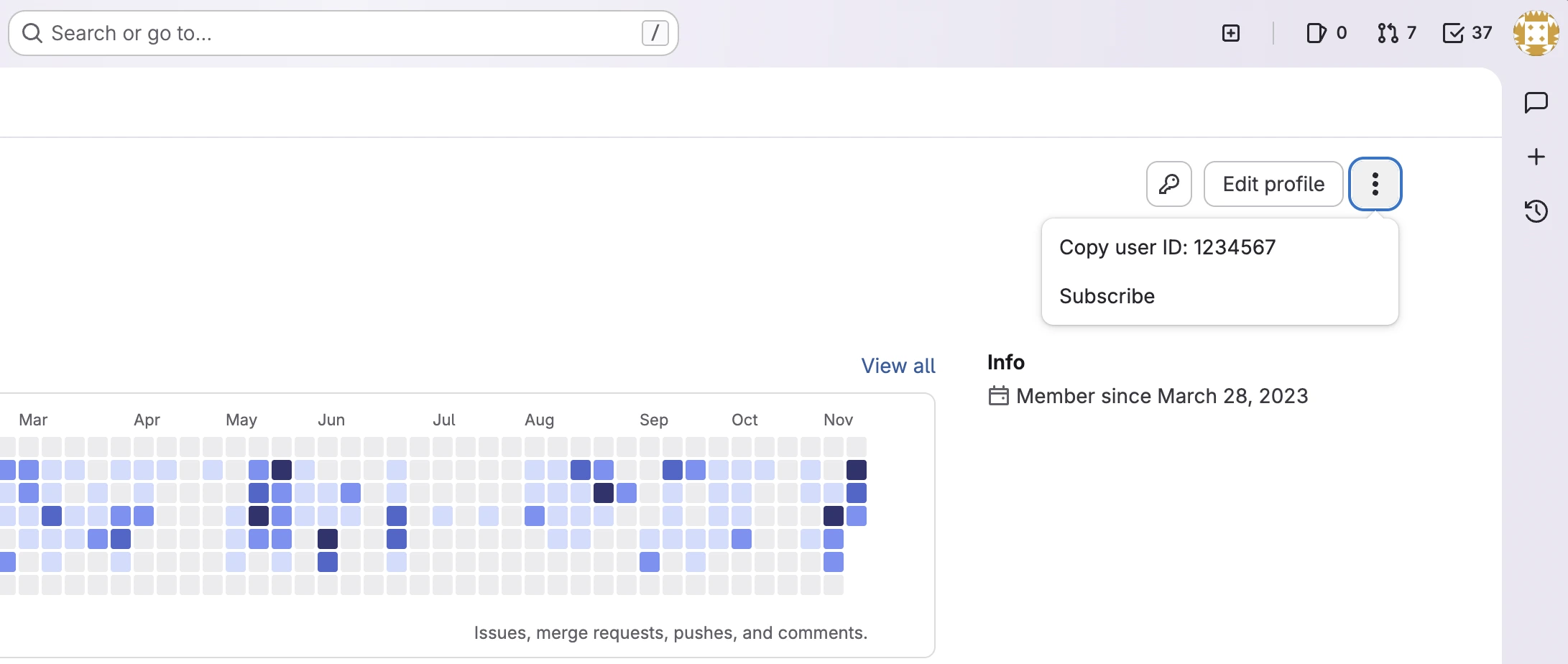The height and width of the screenshot is (664, 1568).
Task: Click the darkest contribution square under May
Action: pos(282,470)
